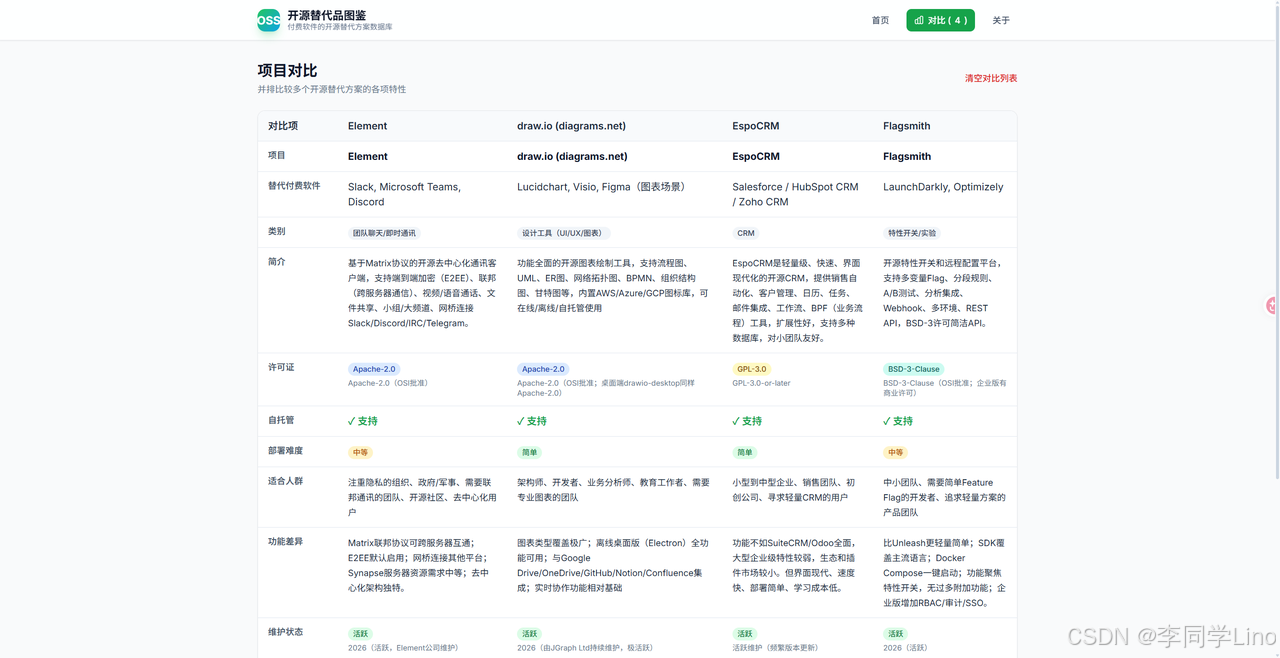Select the 替代付费软件 row label

(294, 186)
